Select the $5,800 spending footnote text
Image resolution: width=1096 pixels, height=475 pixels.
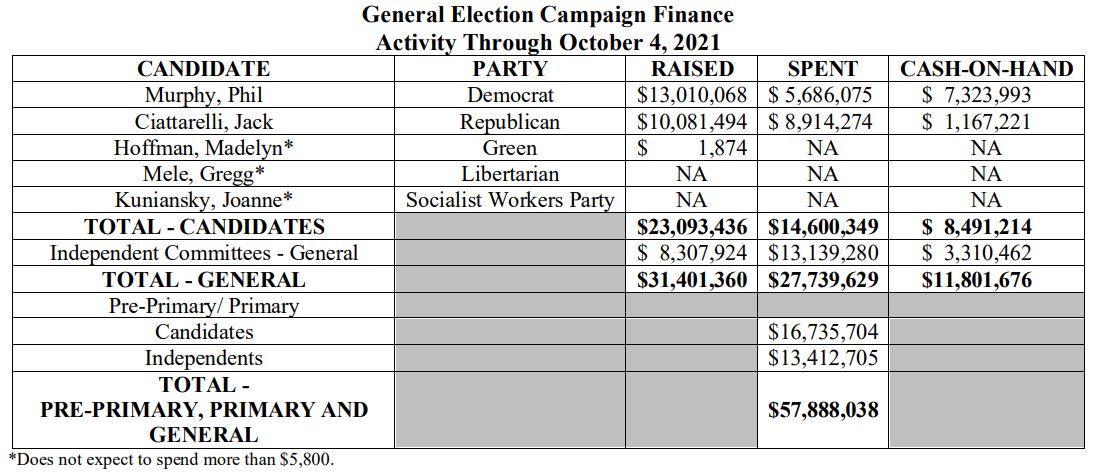[x=171, y=460]
